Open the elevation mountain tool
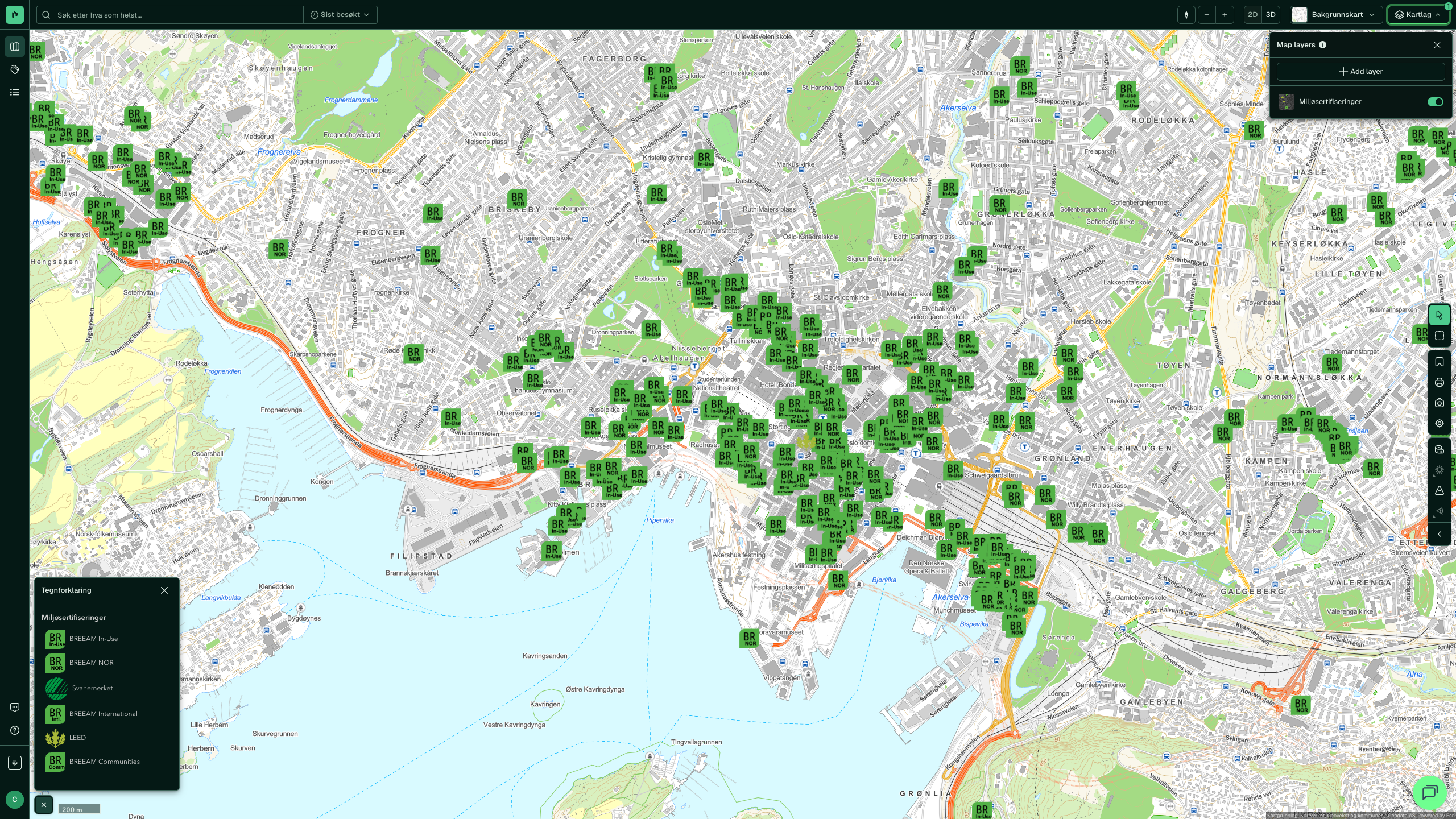The height and width of the screenshot is (819, 1456). pos(1439,490)
